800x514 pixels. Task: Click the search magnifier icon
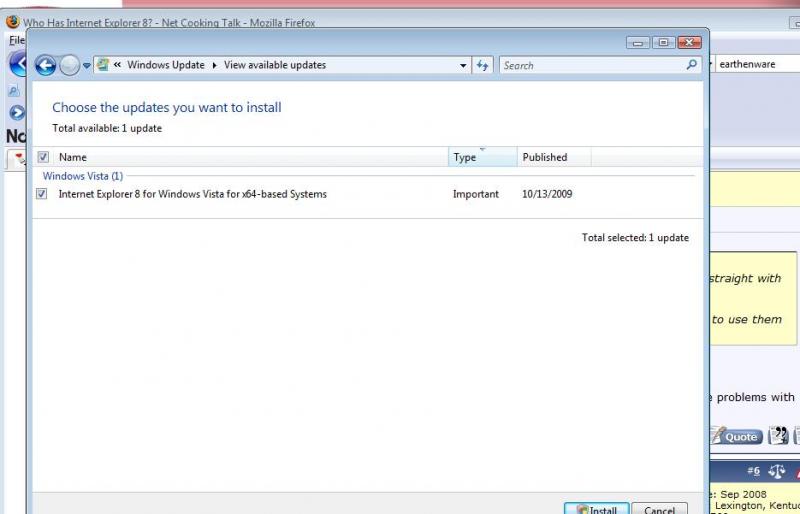pos(691,65)
